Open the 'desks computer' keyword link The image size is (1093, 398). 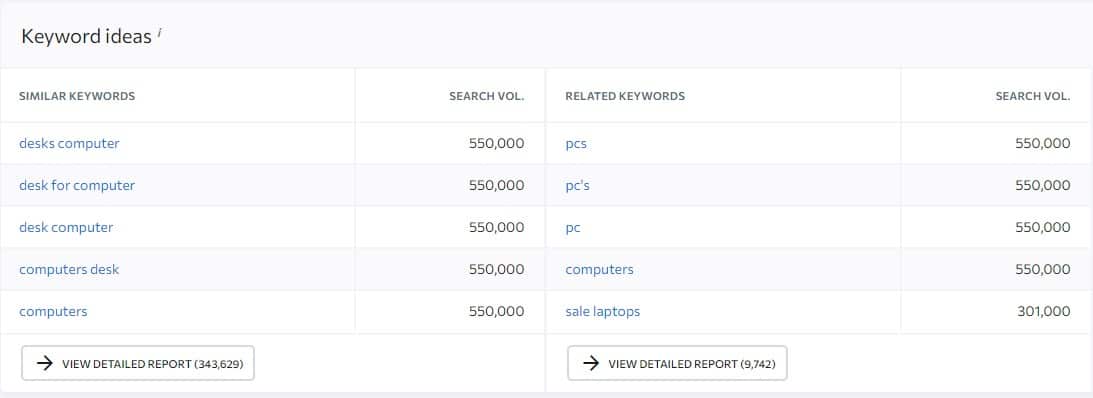(x=69, y=144)
